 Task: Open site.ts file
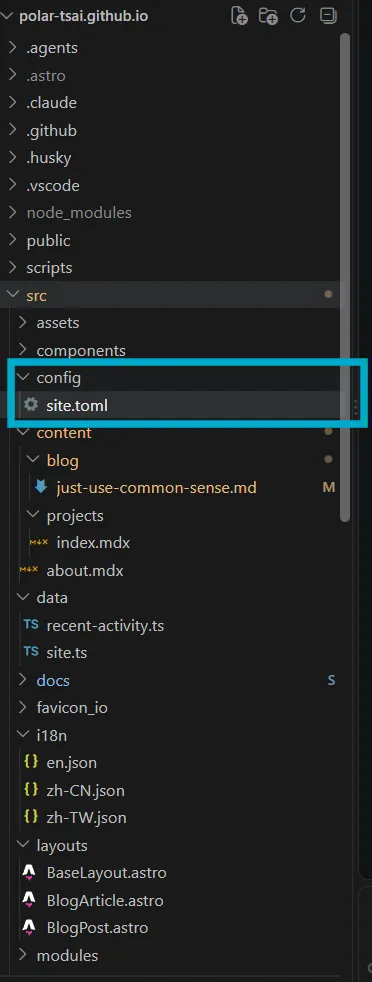[66, 653]
